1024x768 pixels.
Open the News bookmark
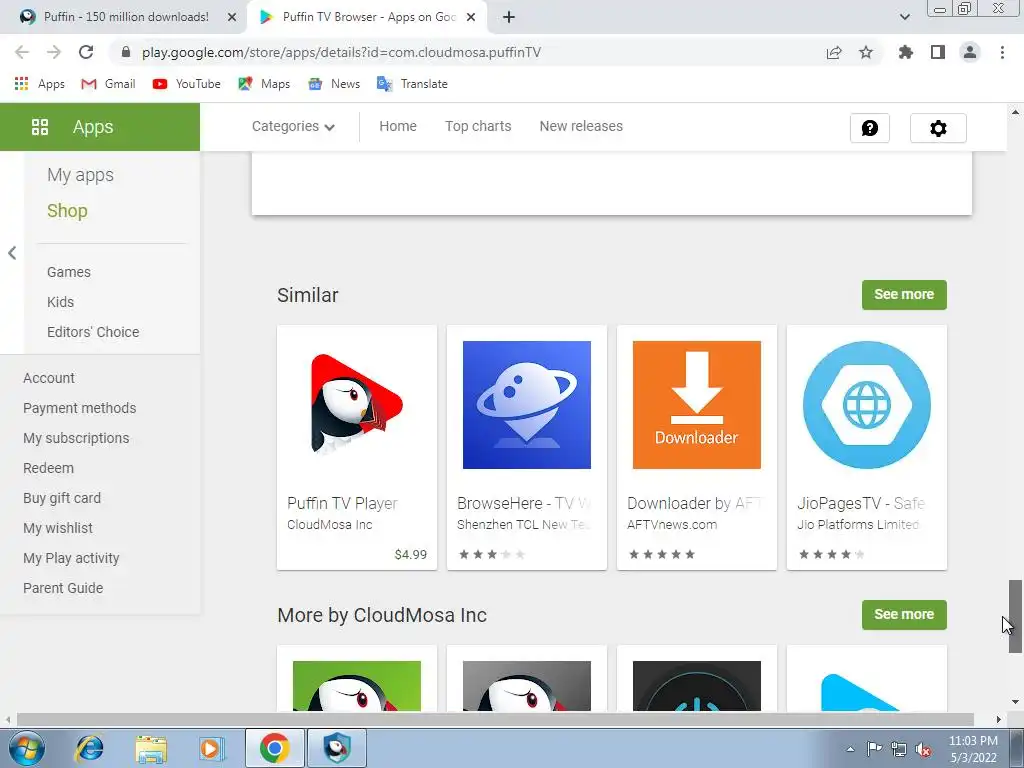[x=334, y=84]
